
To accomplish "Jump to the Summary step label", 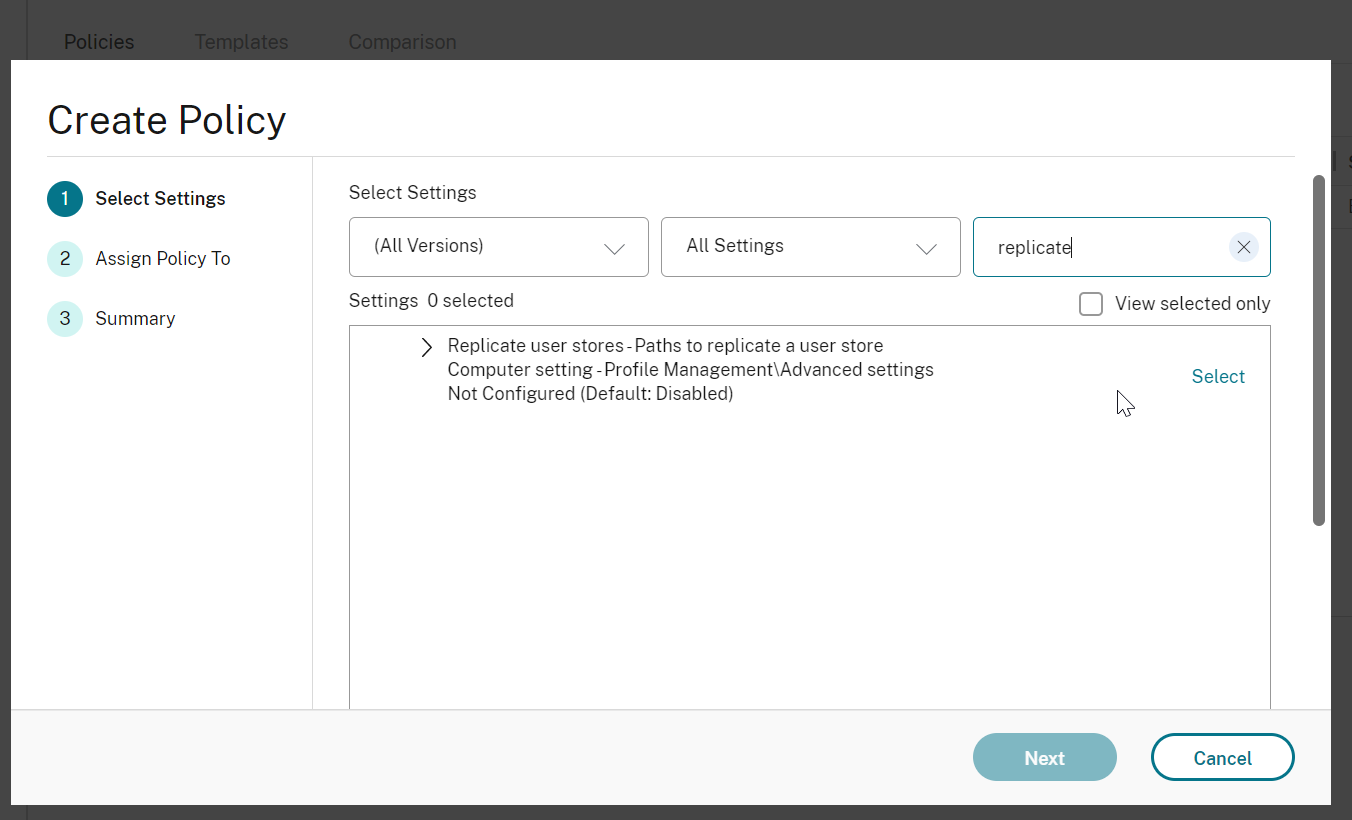I will (135, 319).
